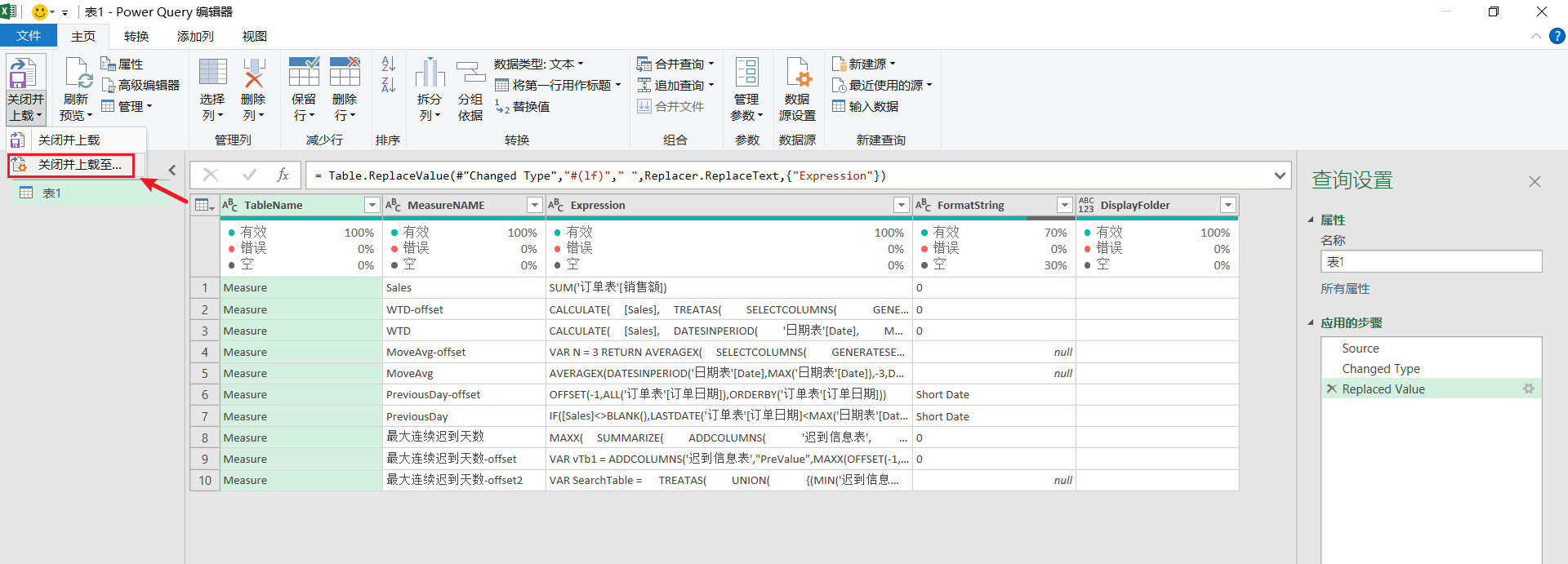Click Use First Row as Headers (将第一行用作标题)
Screen dimensions: 1568x564
click(x=558, y=85)
